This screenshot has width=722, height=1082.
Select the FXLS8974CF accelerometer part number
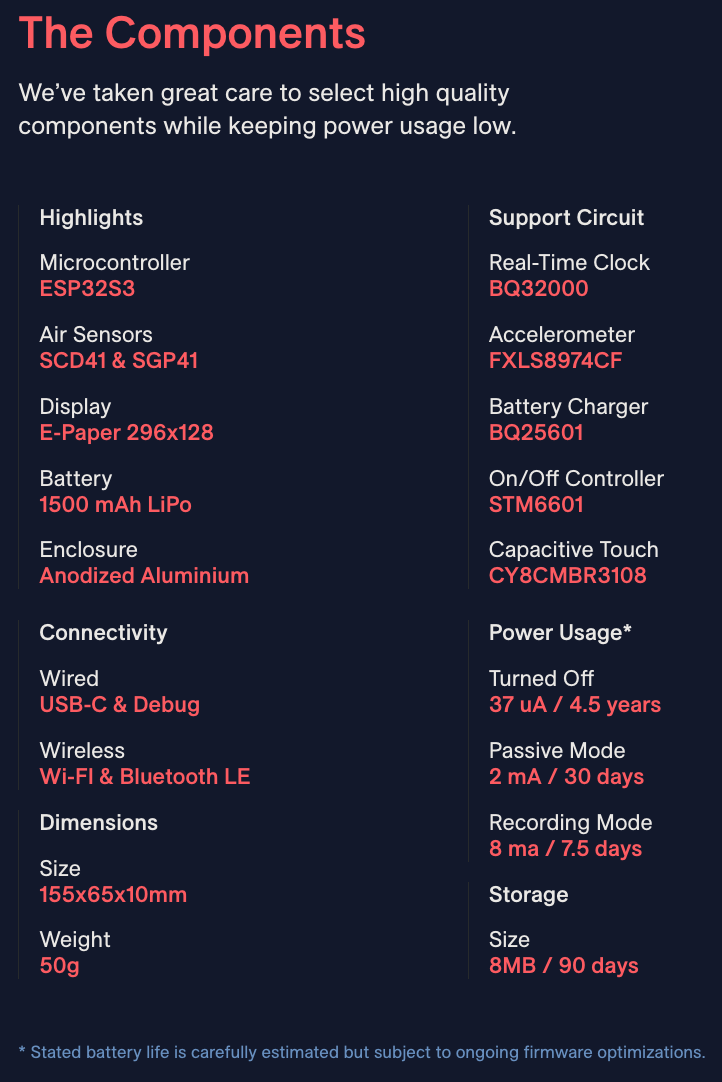click(555, 361)
